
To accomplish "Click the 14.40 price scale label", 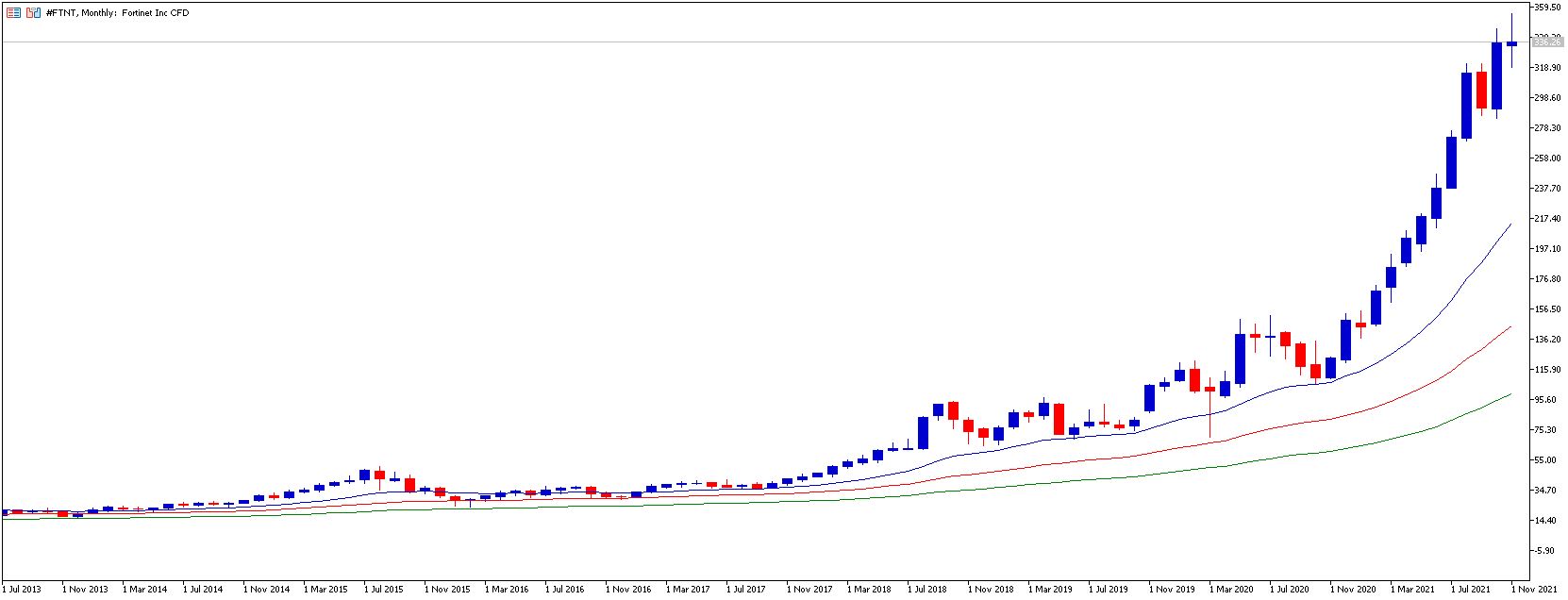I will 1548,521.
